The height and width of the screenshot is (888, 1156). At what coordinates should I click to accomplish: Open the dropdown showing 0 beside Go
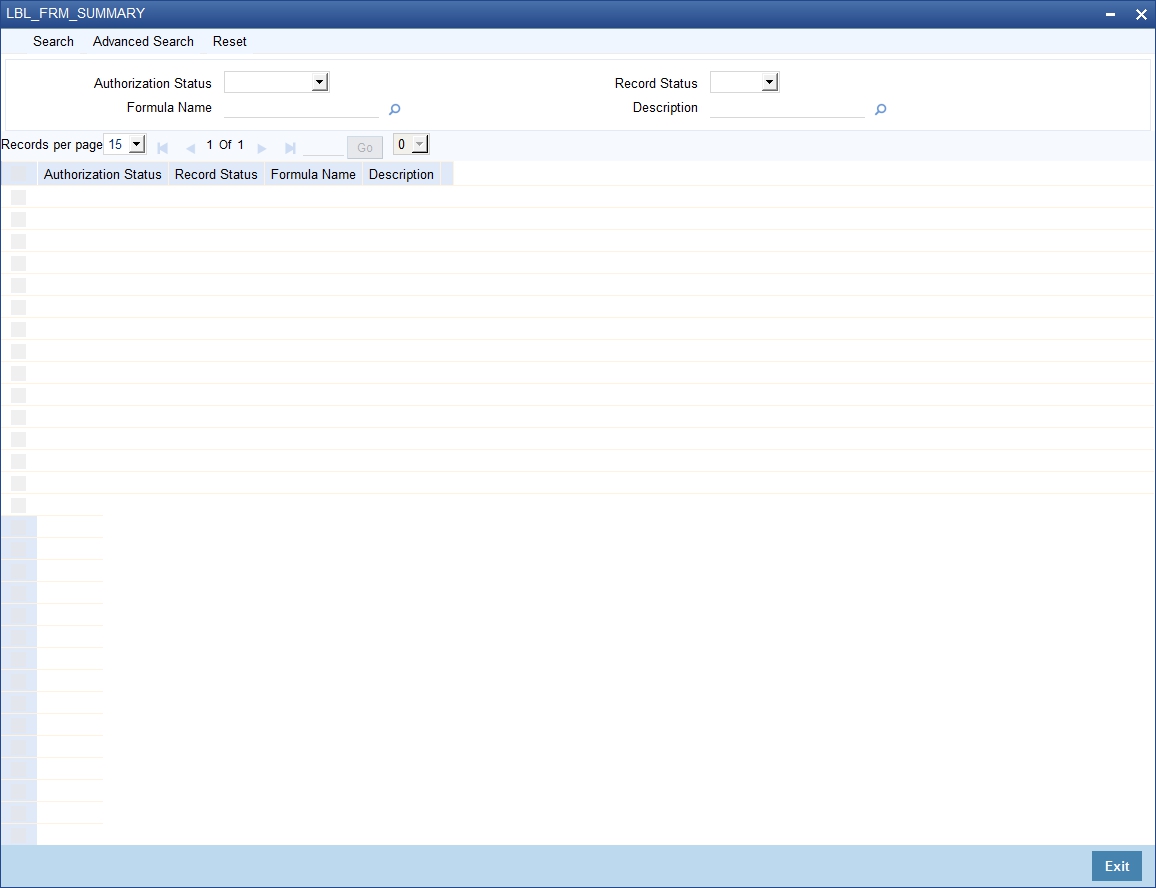(x=411, y=144)
